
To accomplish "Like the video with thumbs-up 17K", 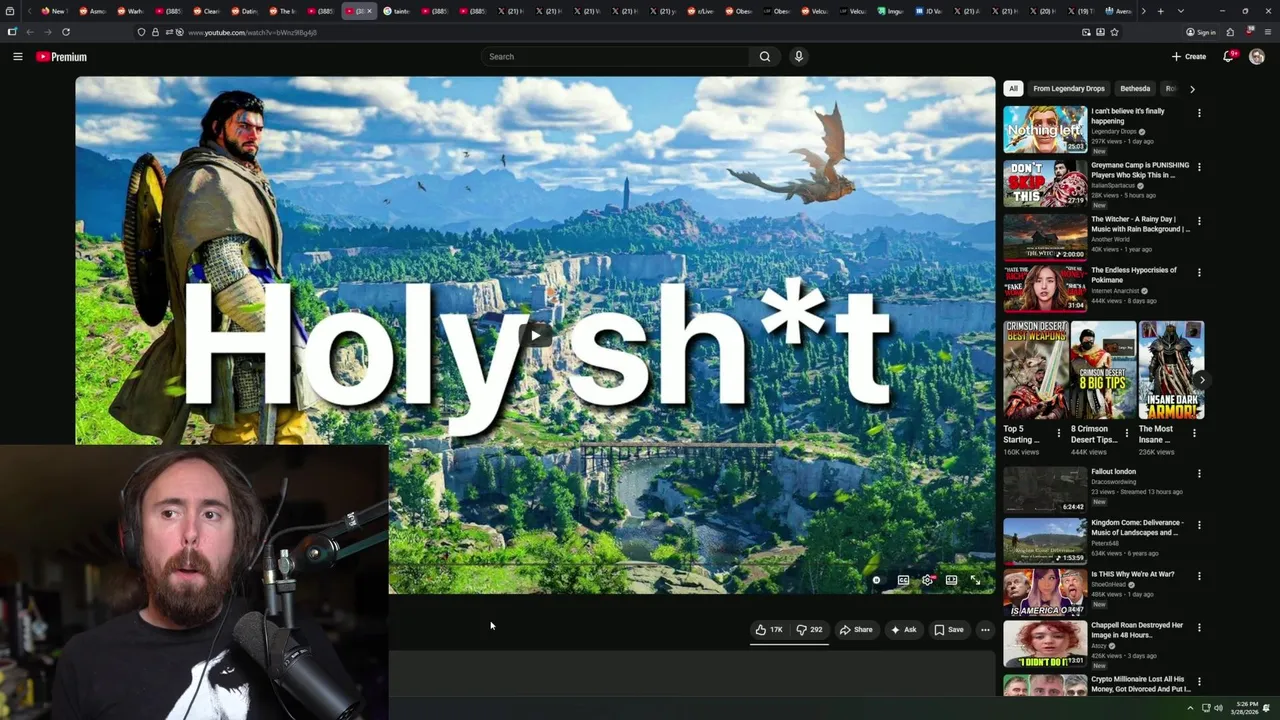I will pyautogui.click(x=769, y=630).
